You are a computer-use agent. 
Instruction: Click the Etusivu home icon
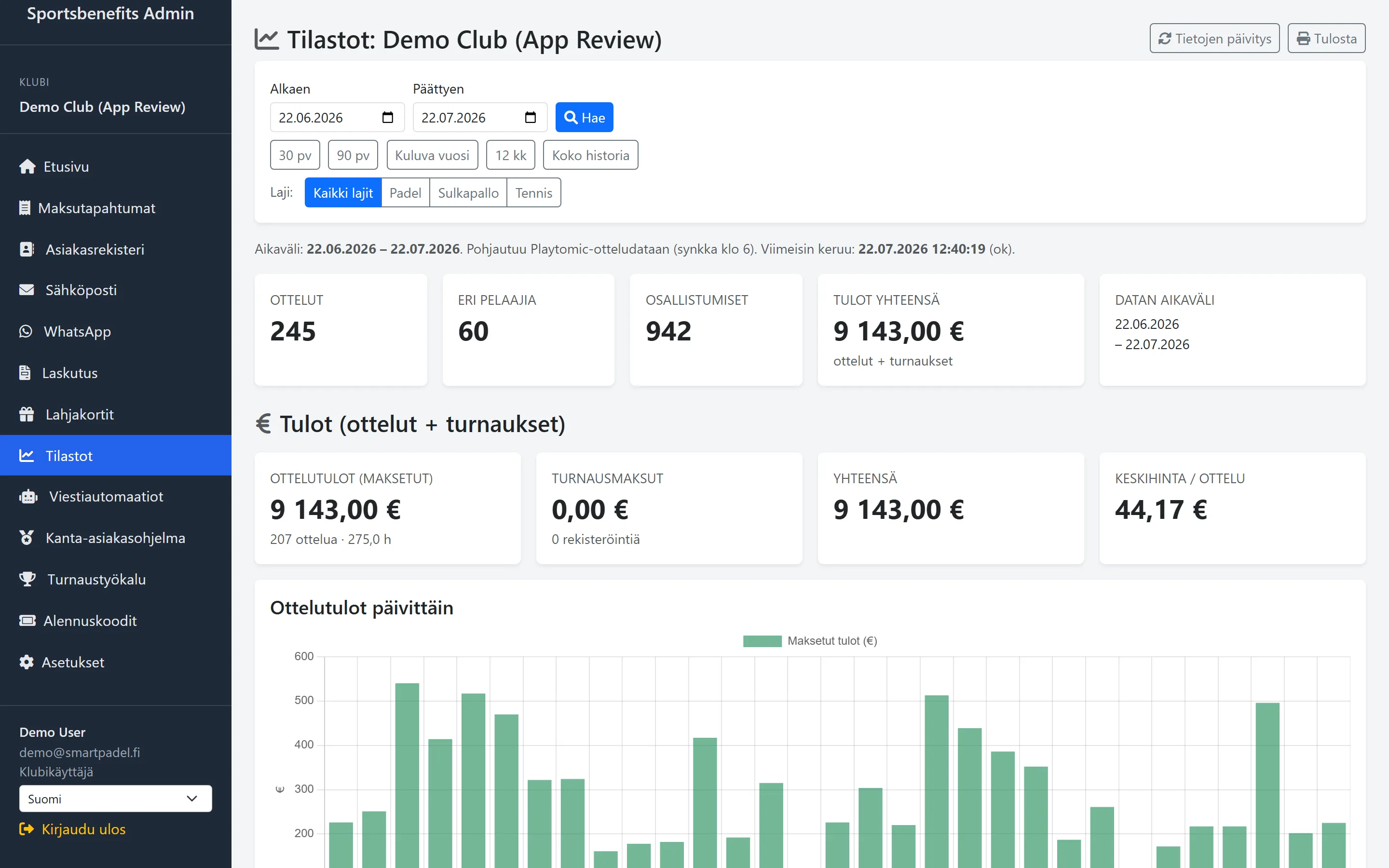point(27,166)
